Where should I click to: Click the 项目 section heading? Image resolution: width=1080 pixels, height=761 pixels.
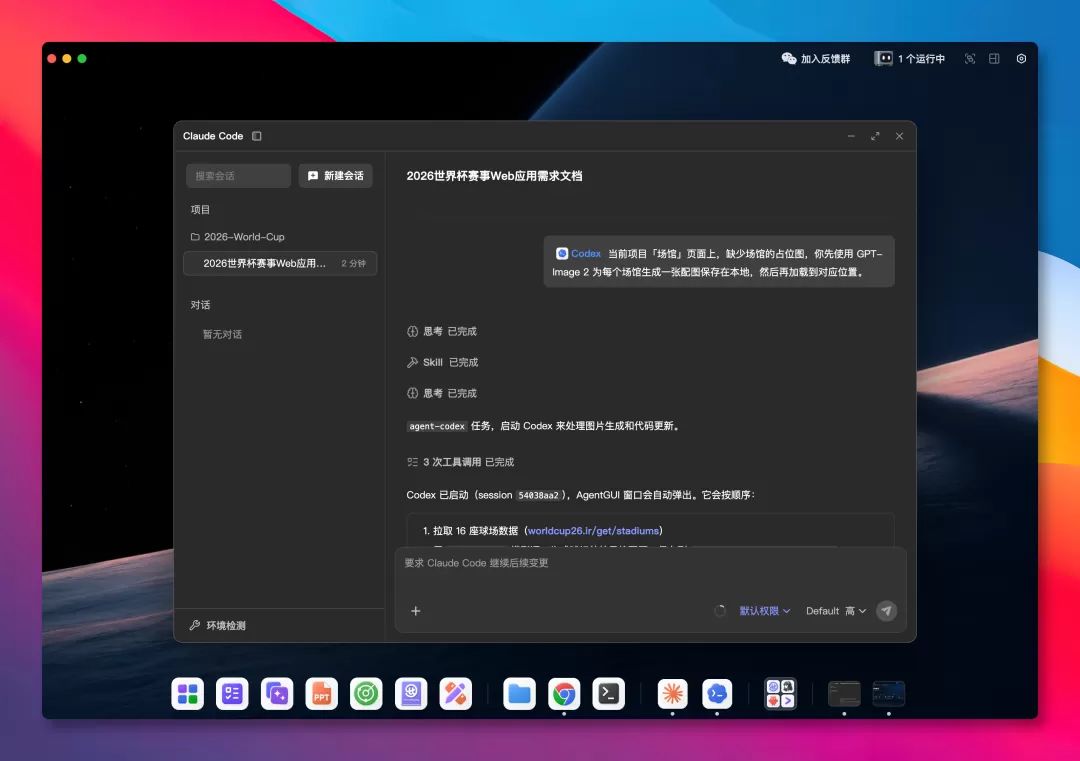click(x=200, y=209)
